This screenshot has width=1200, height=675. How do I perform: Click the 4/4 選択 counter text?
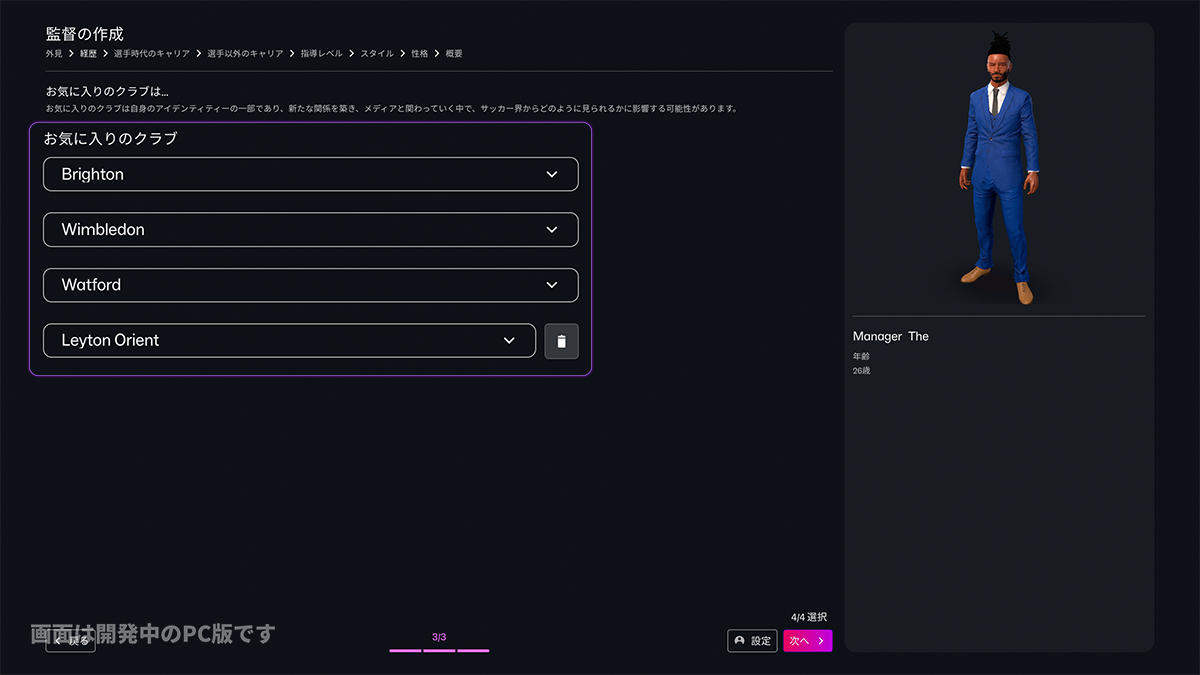click(809, 617)
